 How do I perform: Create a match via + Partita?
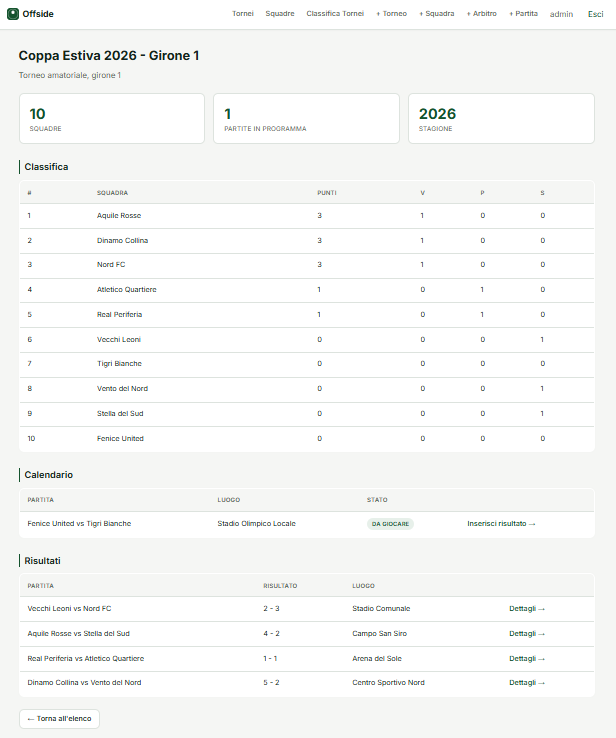coord(523,14)
